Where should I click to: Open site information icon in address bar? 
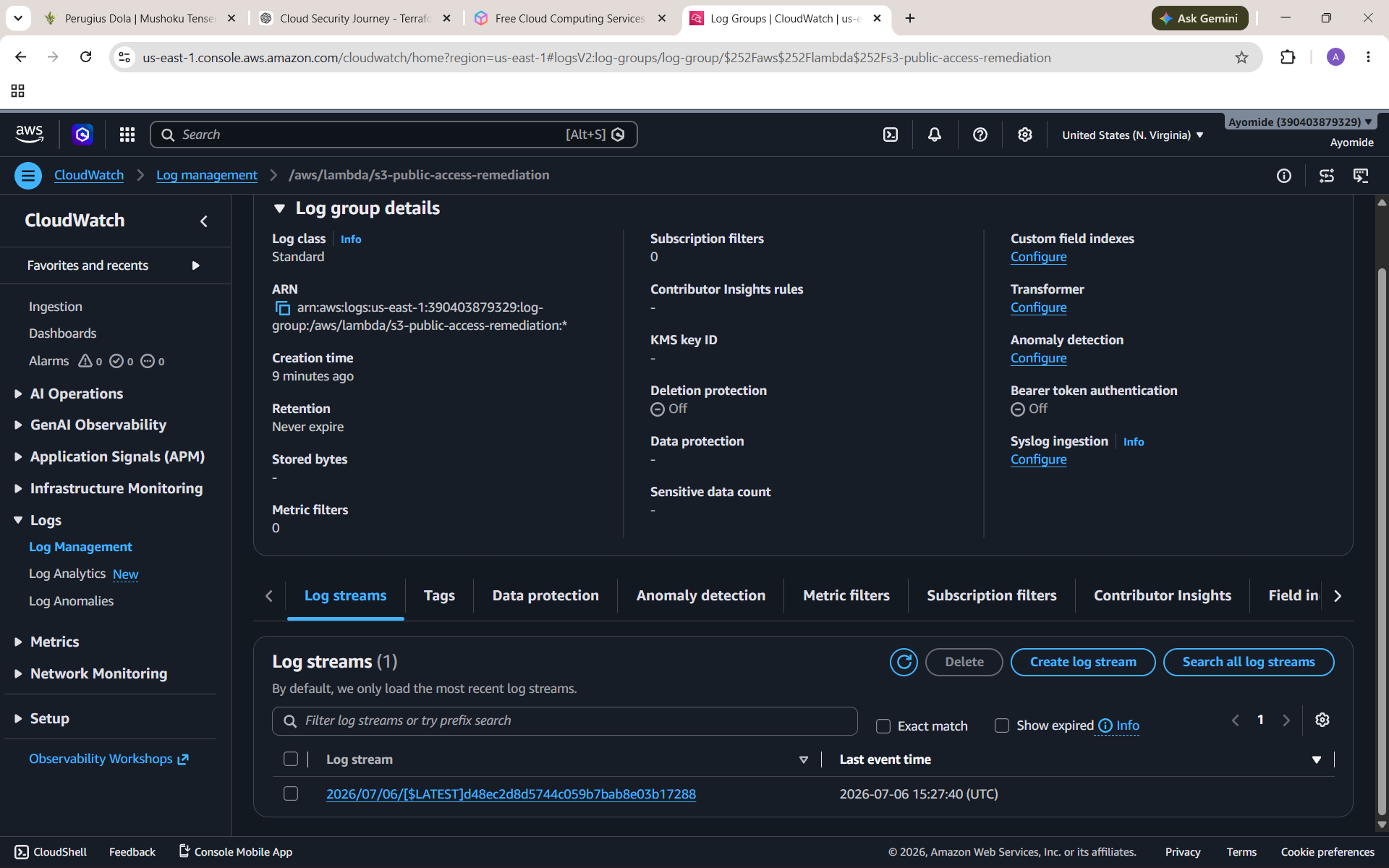click(x=124, y=57)
